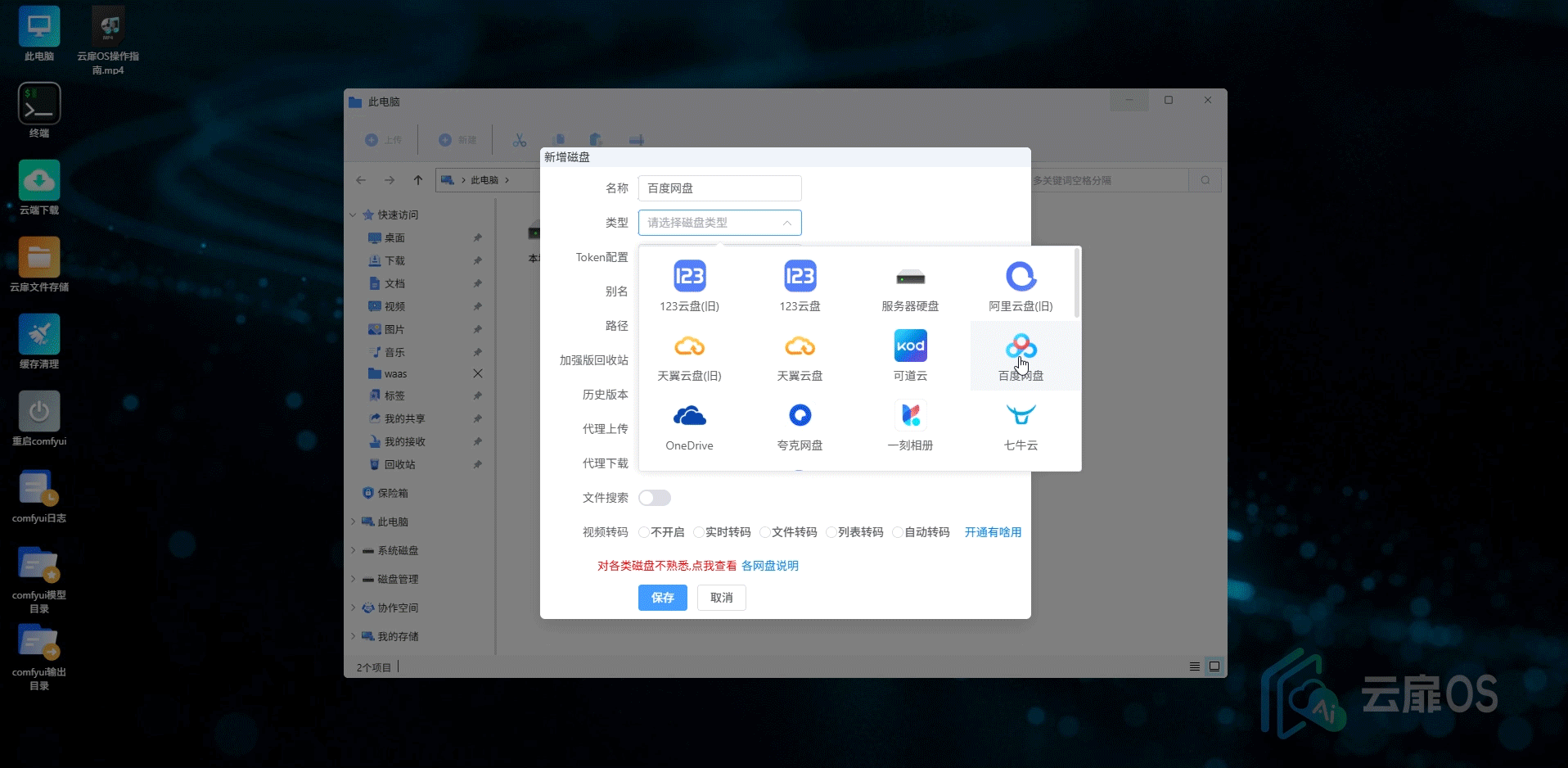Viewport: 1568px width, 768px height.
Task: Collapse the 快速访问 tree section
Action: coord(354,215)
